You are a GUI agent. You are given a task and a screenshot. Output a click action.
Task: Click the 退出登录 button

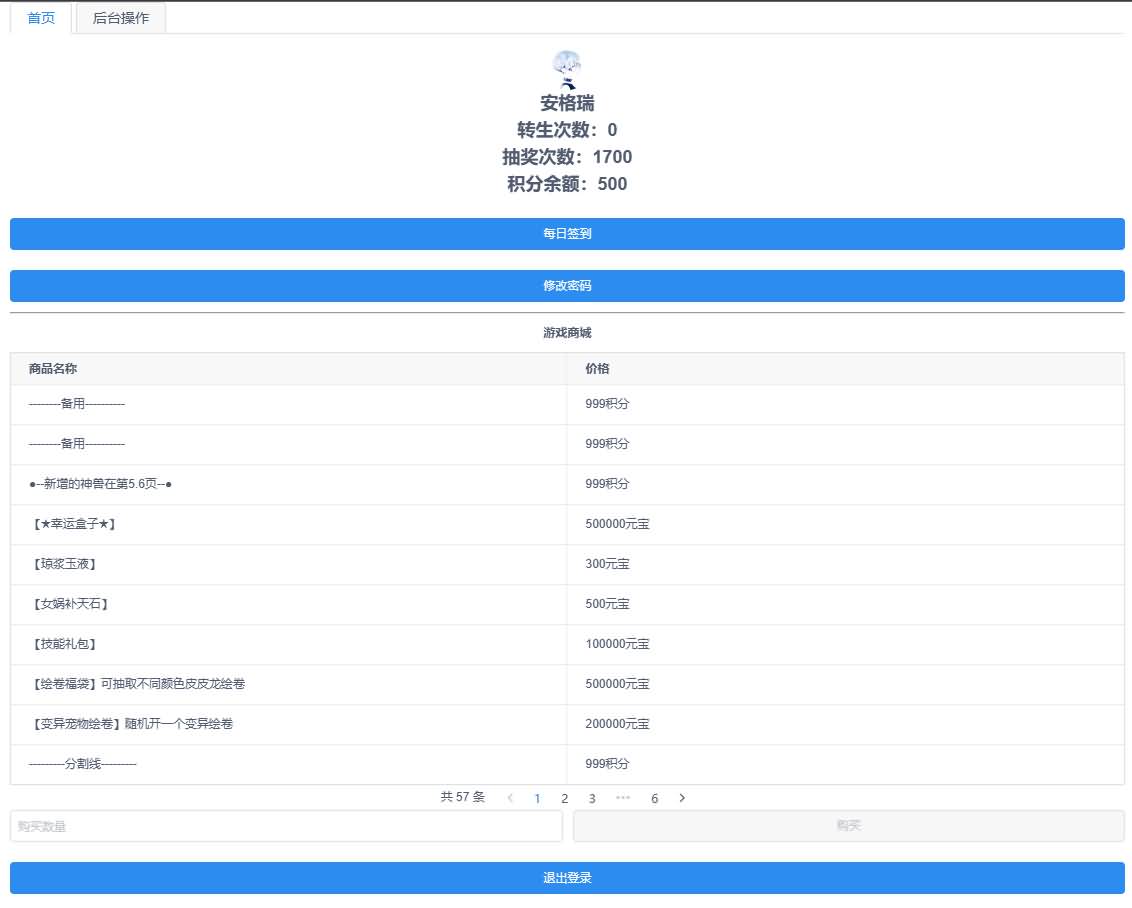[x=567, y=878]
